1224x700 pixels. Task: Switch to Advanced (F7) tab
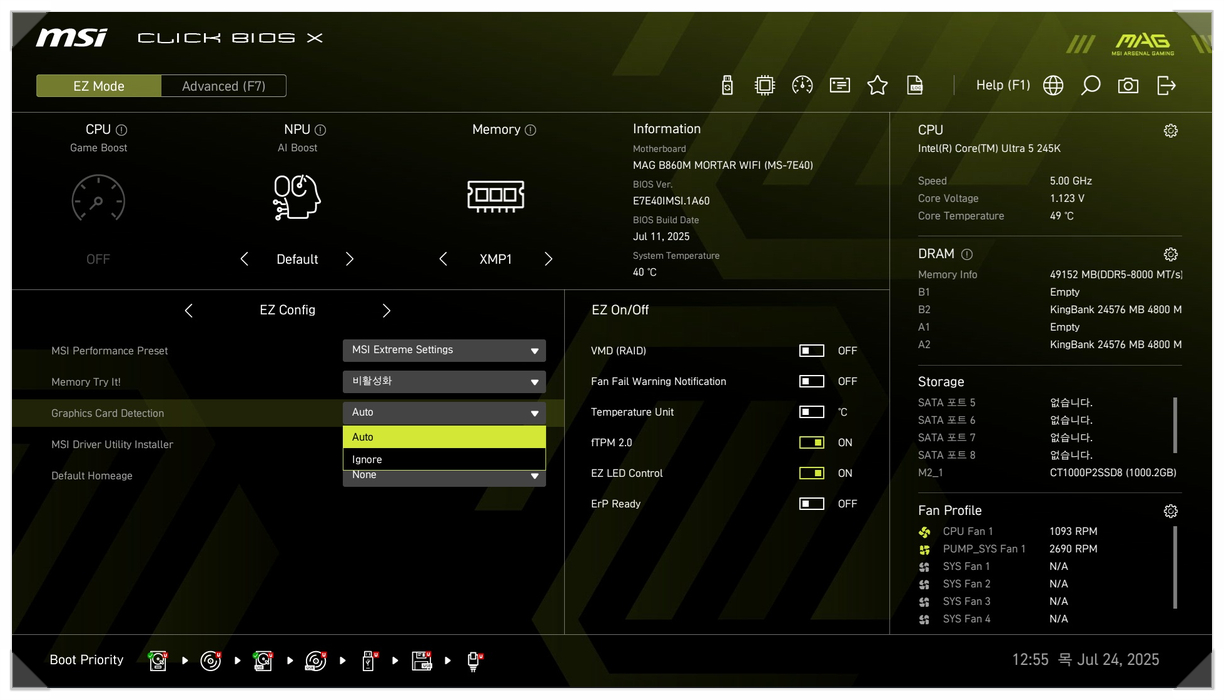click(x=224, y=86)
